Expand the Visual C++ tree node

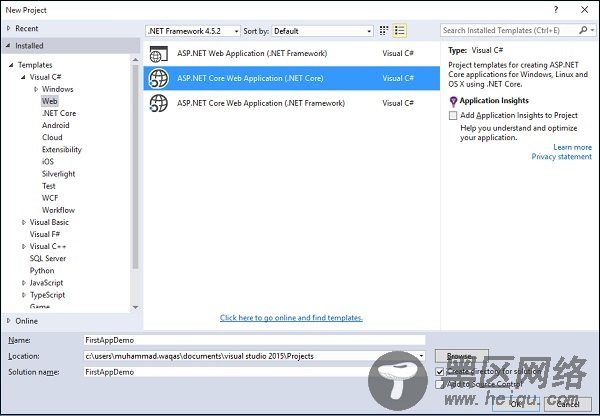coord(24,246)
